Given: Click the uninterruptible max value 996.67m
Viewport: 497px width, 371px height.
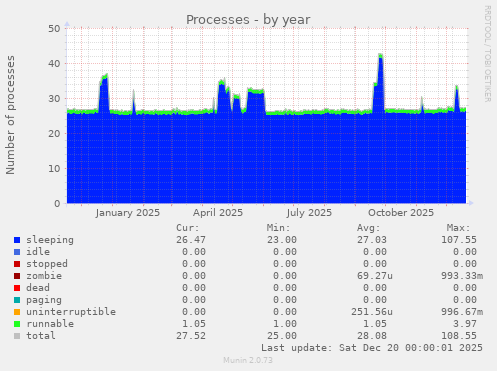Looking at the screenshot, I should 462,312.
